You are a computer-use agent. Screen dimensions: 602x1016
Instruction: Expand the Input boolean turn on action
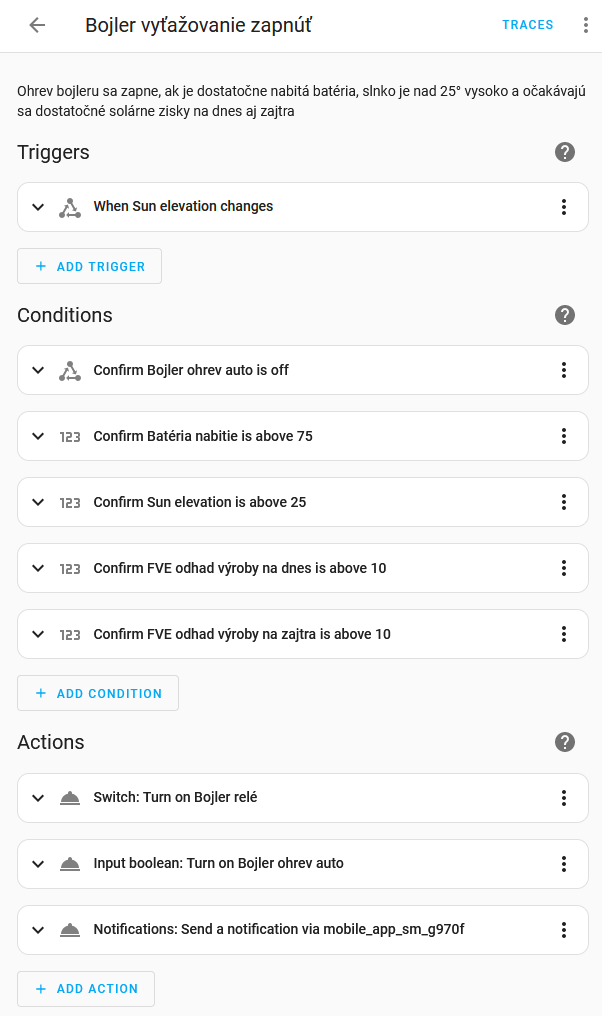[x=38, y=864]
